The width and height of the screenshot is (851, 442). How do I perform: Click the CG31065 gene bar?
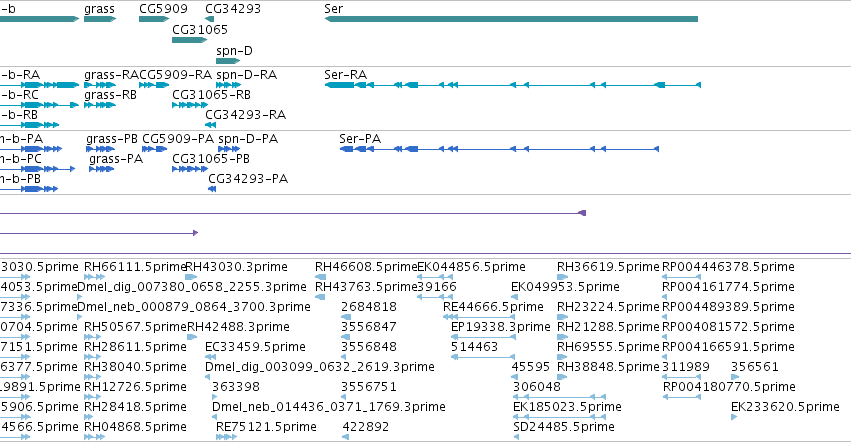189,40
